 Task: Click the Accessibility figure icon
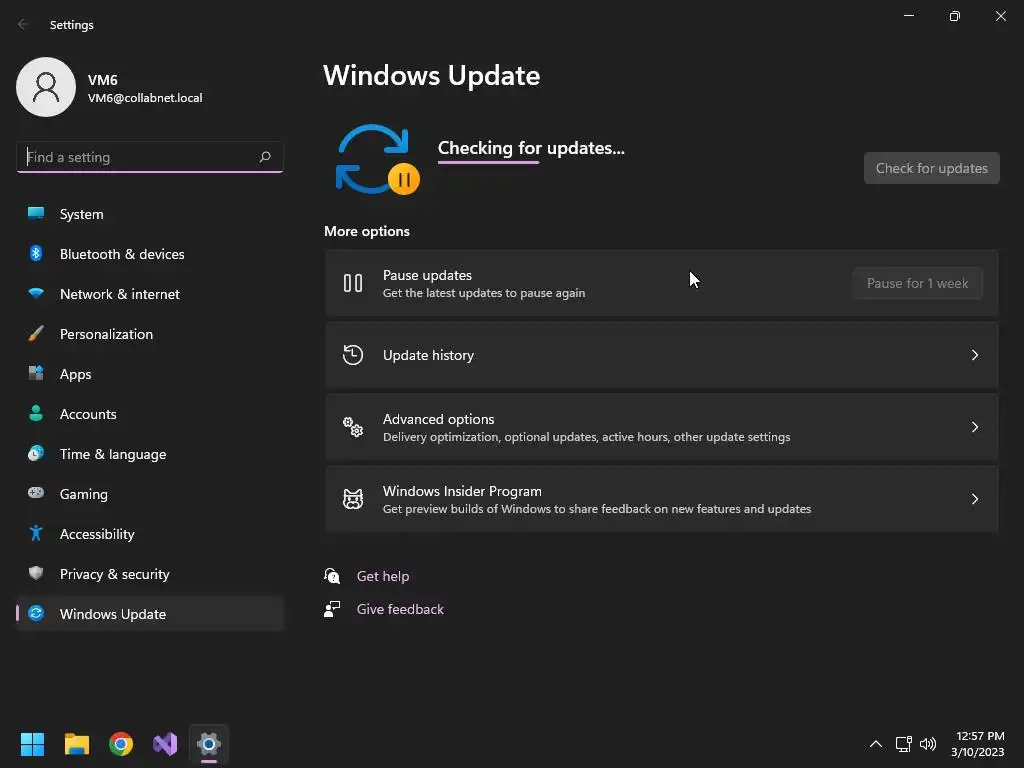[36, 534]
